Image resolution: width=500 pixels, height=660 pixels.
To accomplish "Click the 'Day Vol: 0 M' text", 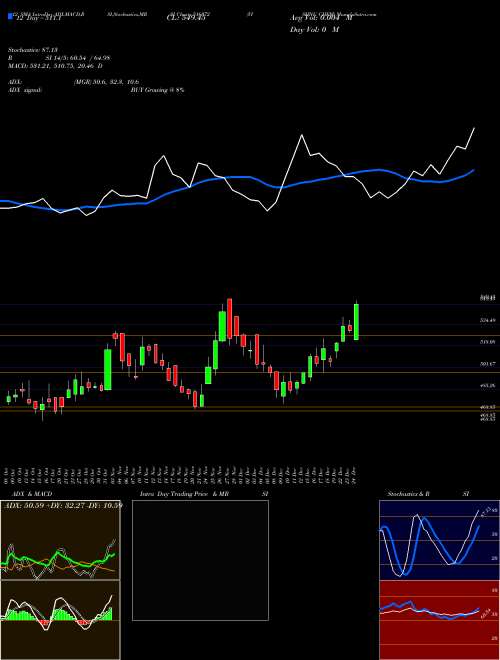I will [x=314, y=30].
